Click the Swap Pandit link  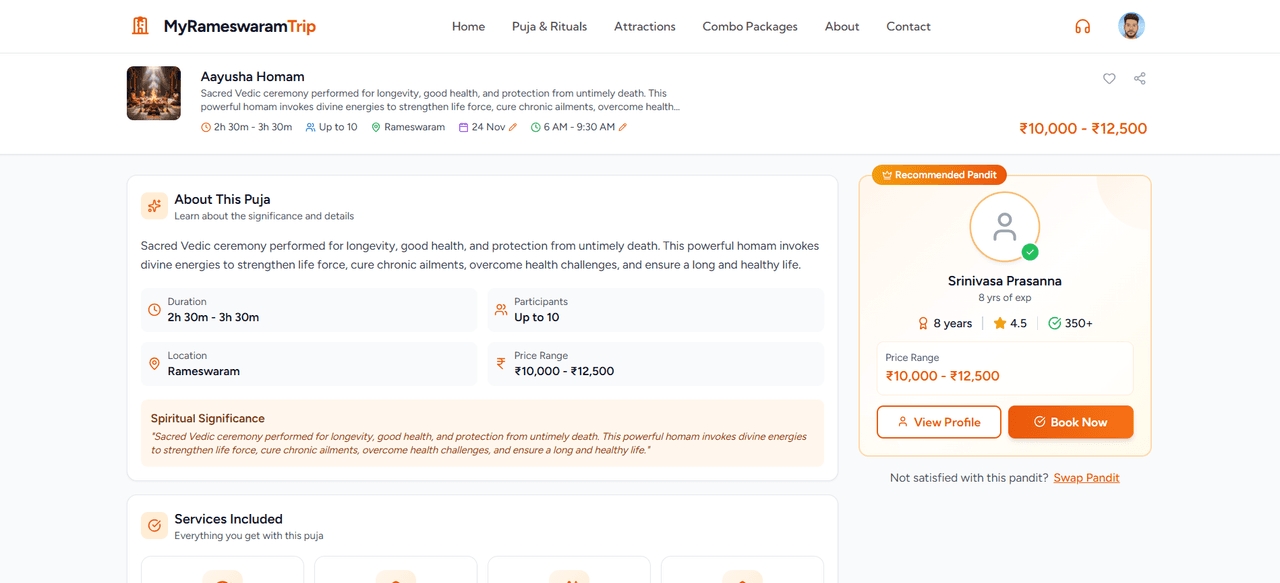click(x=1087, y=478)
